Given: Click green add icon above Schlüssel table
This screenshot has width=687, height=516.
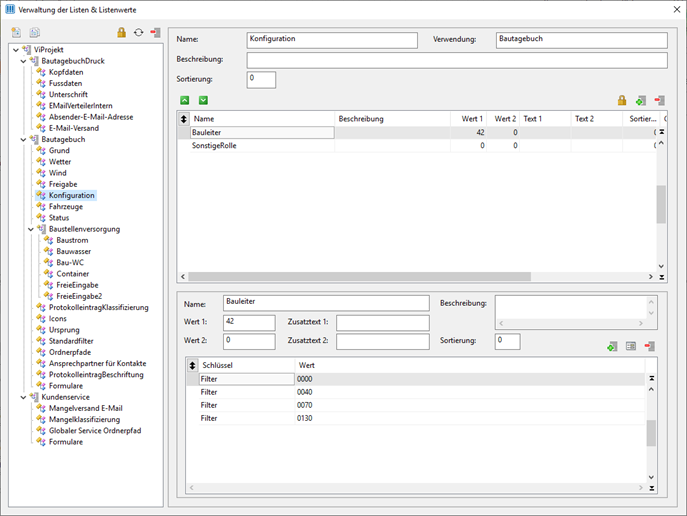Looking at the screenshot, I should coord(612,346).
